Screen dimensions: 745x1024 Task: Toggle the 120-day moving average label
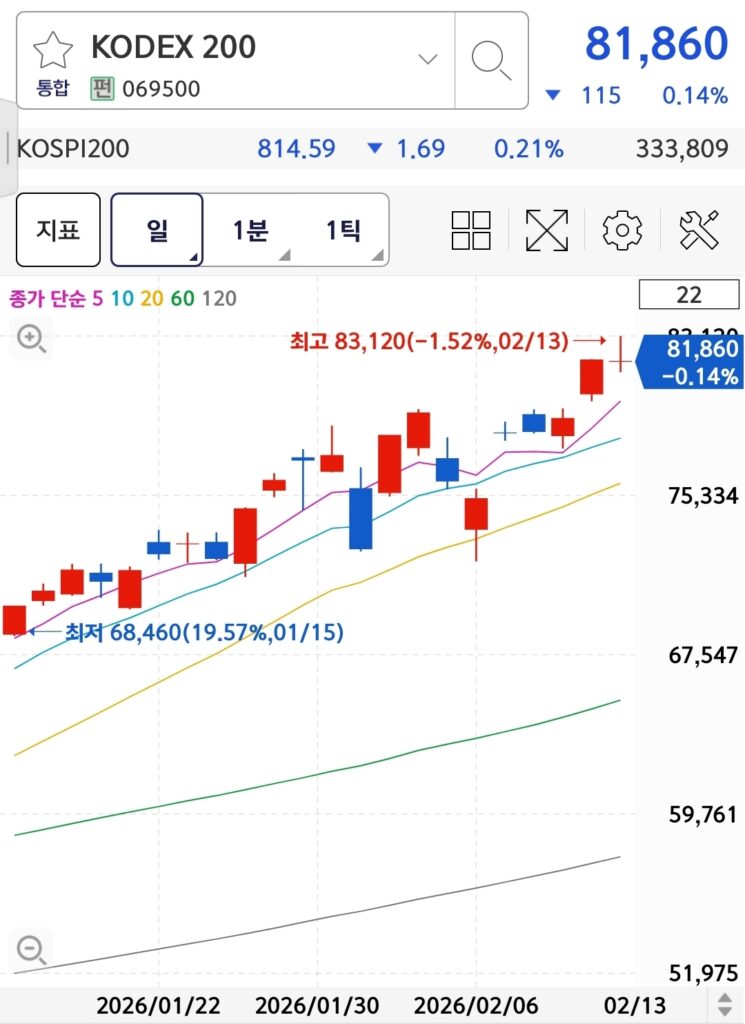pos(219,298)
